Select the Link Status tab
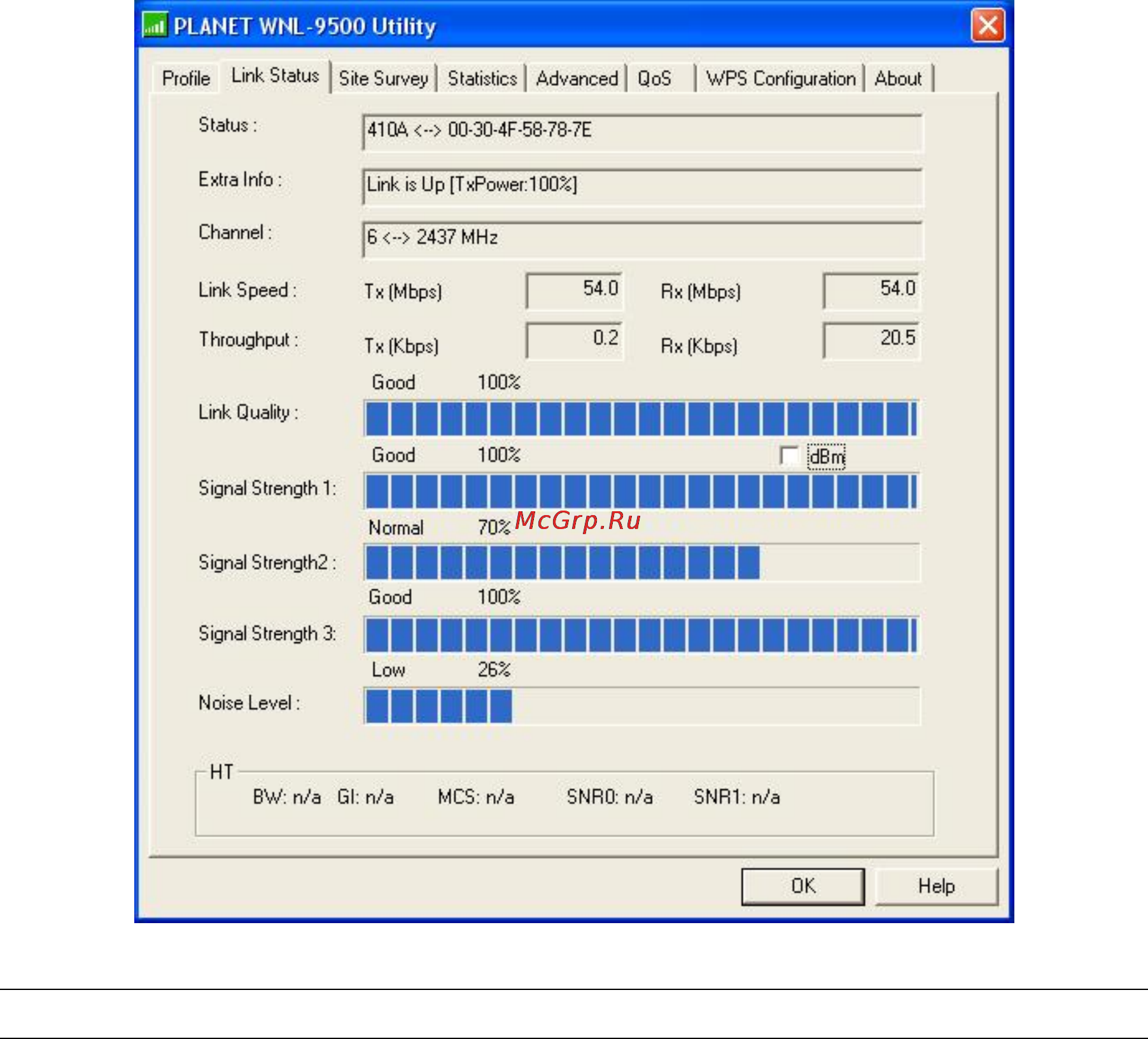This screenshot has width=1148, height=1039. click(x=275, y=76)
